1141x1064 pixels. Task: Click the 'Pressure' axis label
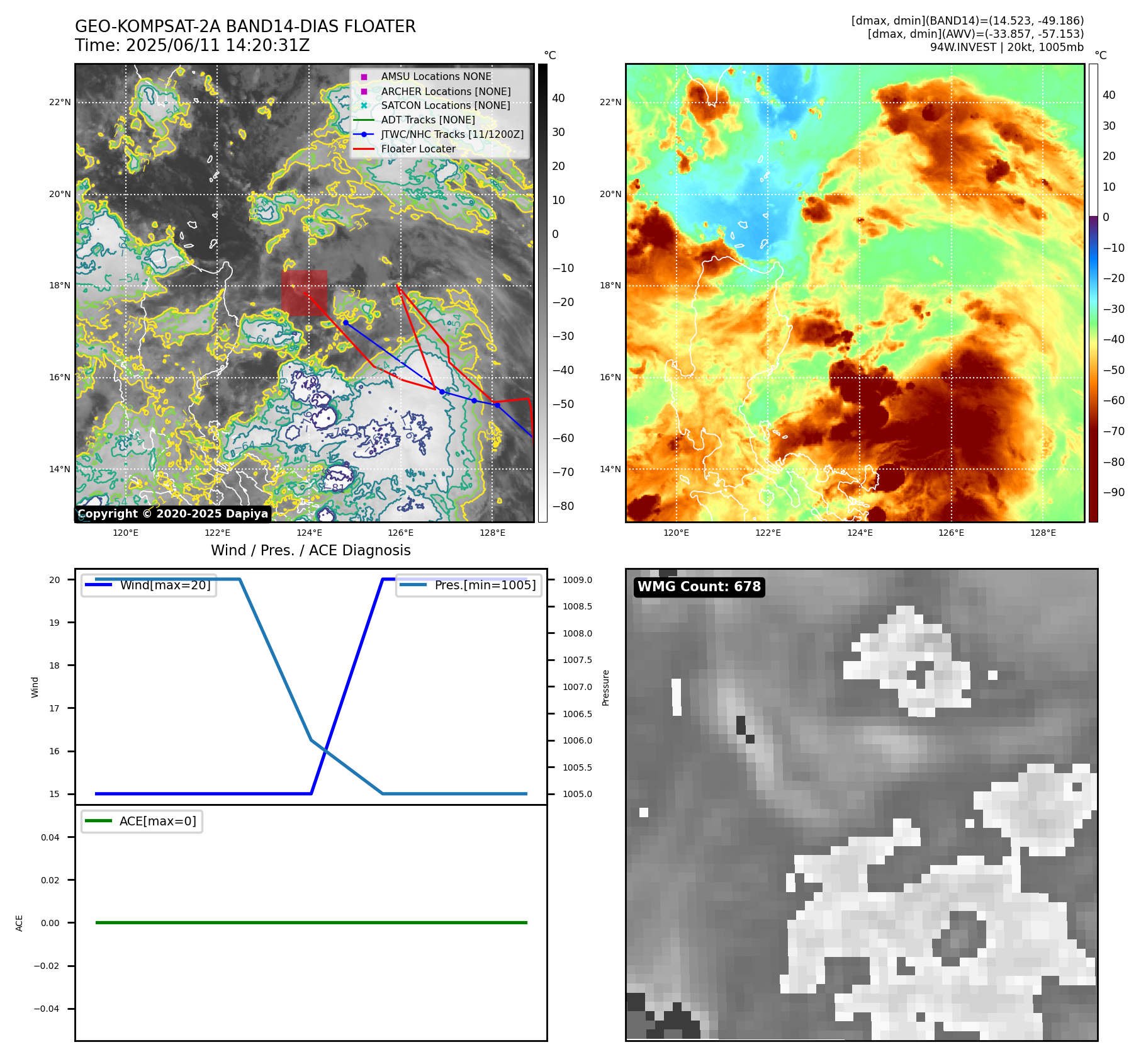[x=605, y=688]
